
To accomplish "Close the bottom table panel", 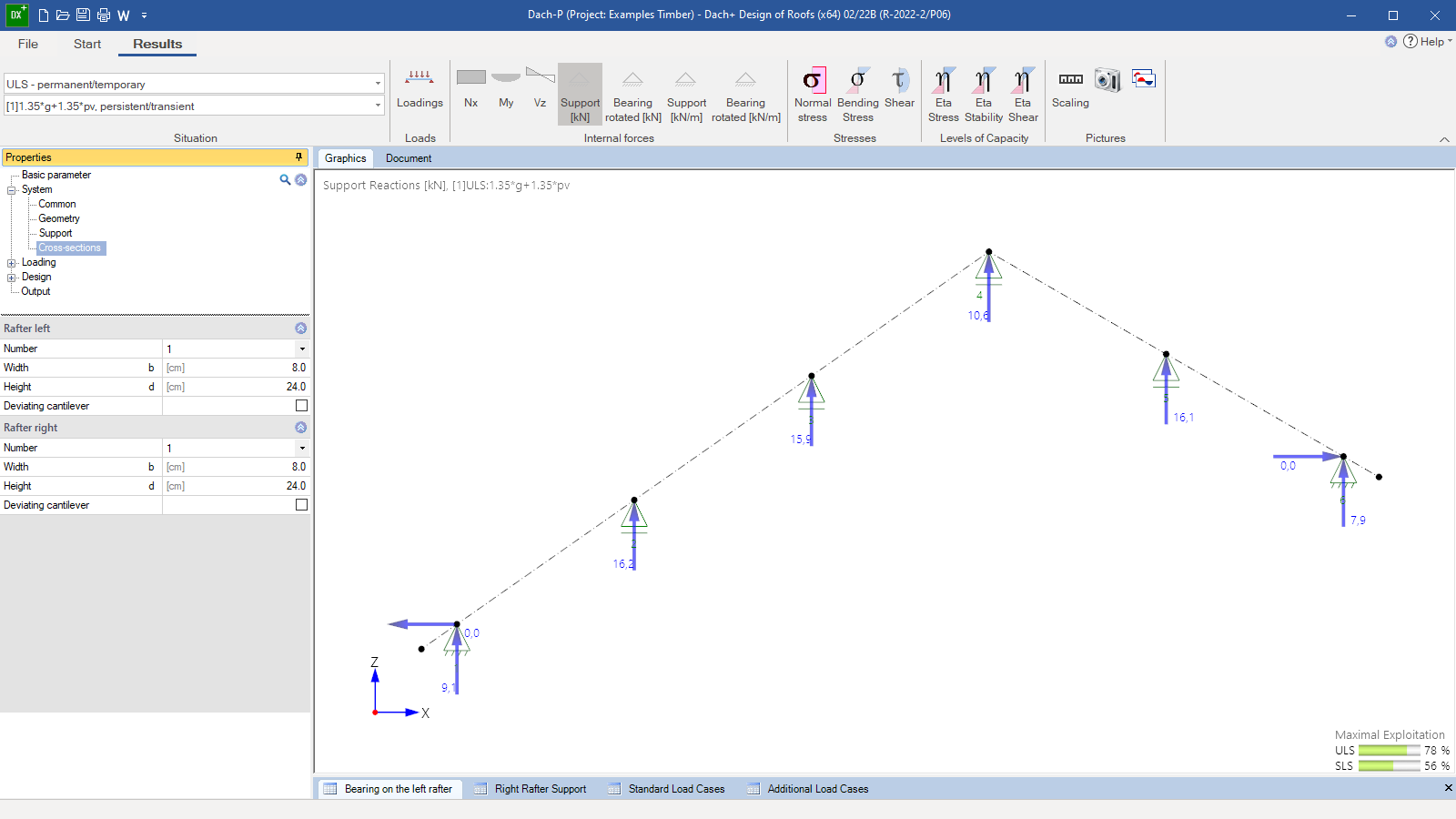I will pos(1448,788).
